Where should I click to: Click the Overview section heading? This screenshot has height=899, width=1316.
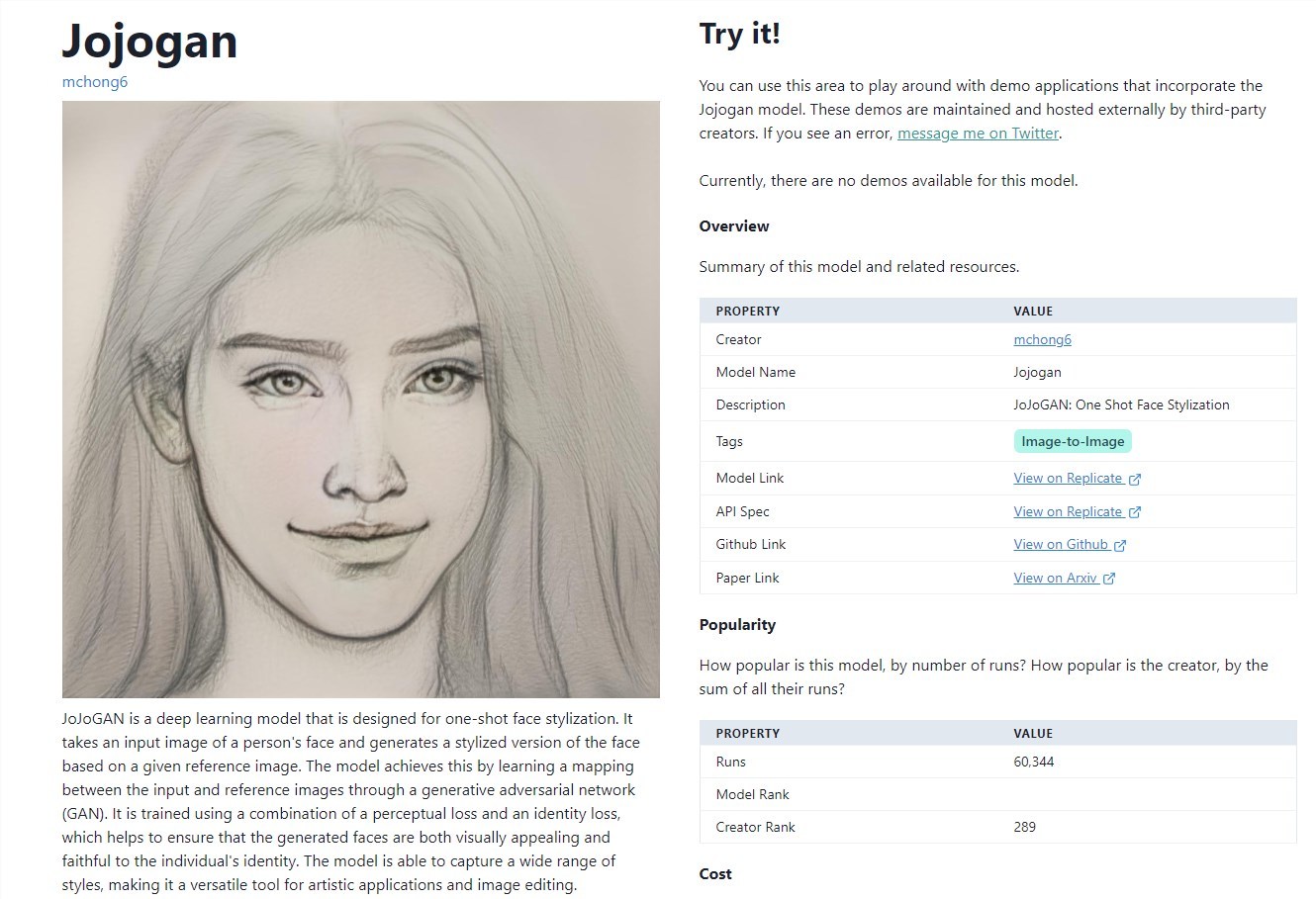[734, 226]
